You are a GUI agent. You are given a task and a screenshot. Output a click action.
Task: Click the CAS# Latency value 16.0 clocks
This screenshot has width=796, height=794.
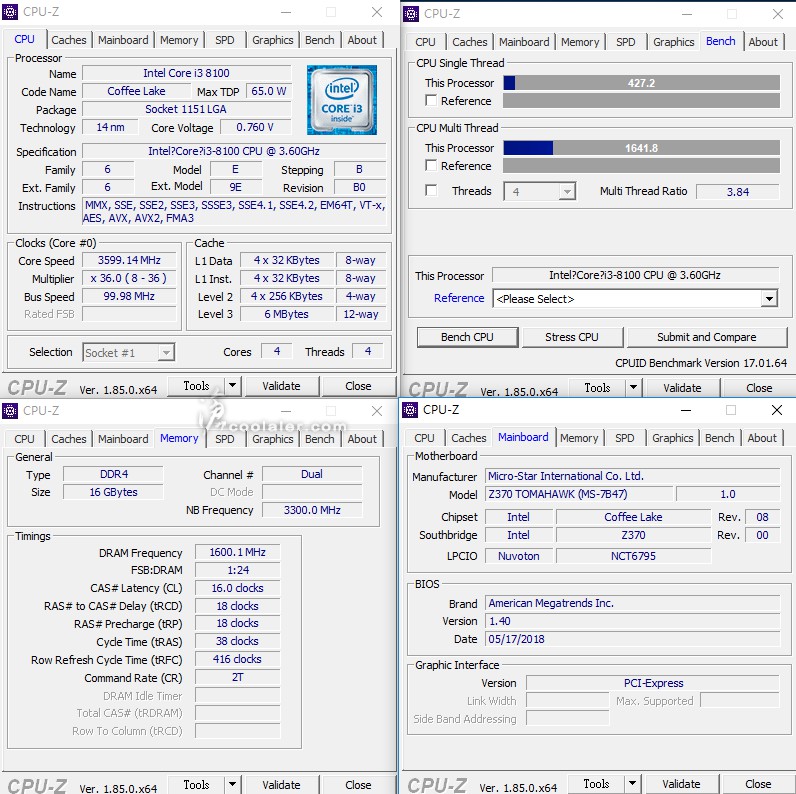(x=238, y=588)
